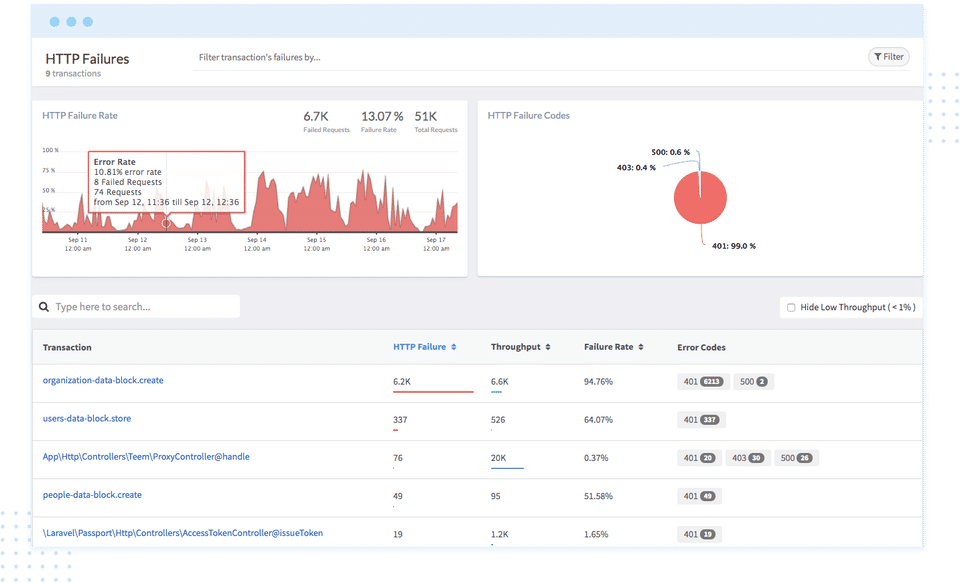Sort by Failure Rate column arrows
This screenshot has height=583, width=960.
point(641,347)
